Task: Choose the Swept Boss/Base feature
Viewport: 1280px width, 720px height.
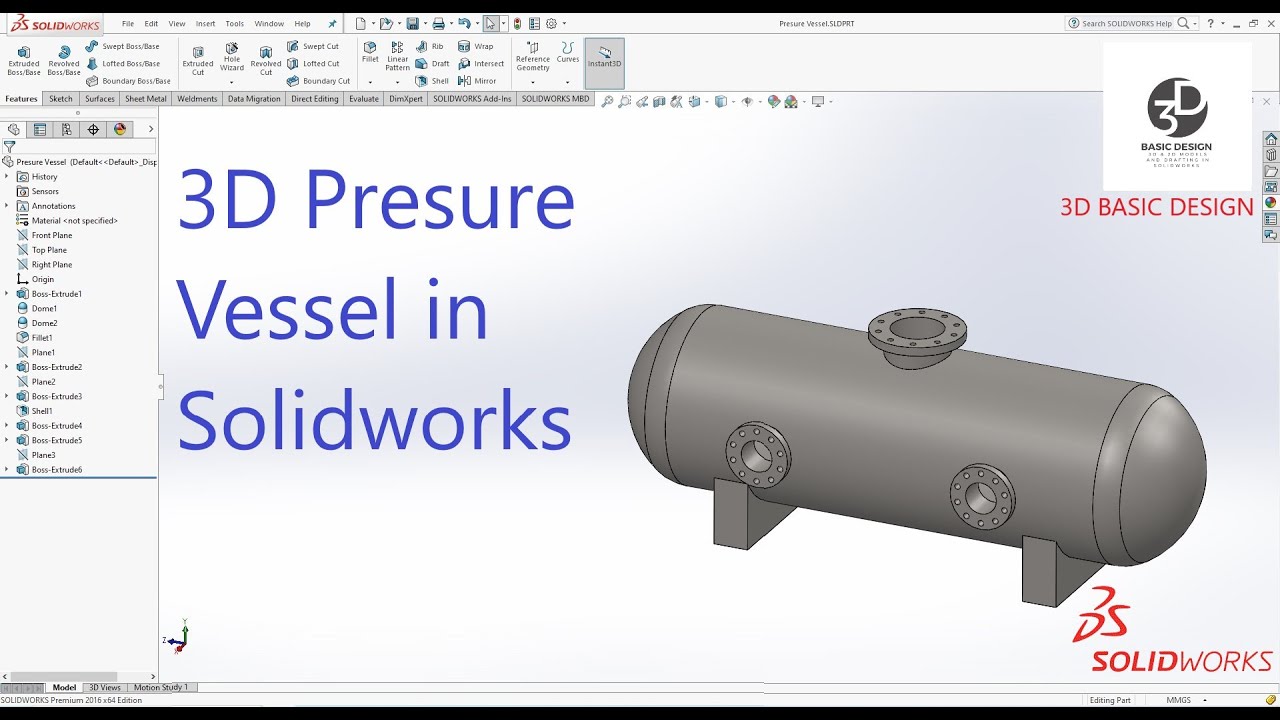Action: 122,46
